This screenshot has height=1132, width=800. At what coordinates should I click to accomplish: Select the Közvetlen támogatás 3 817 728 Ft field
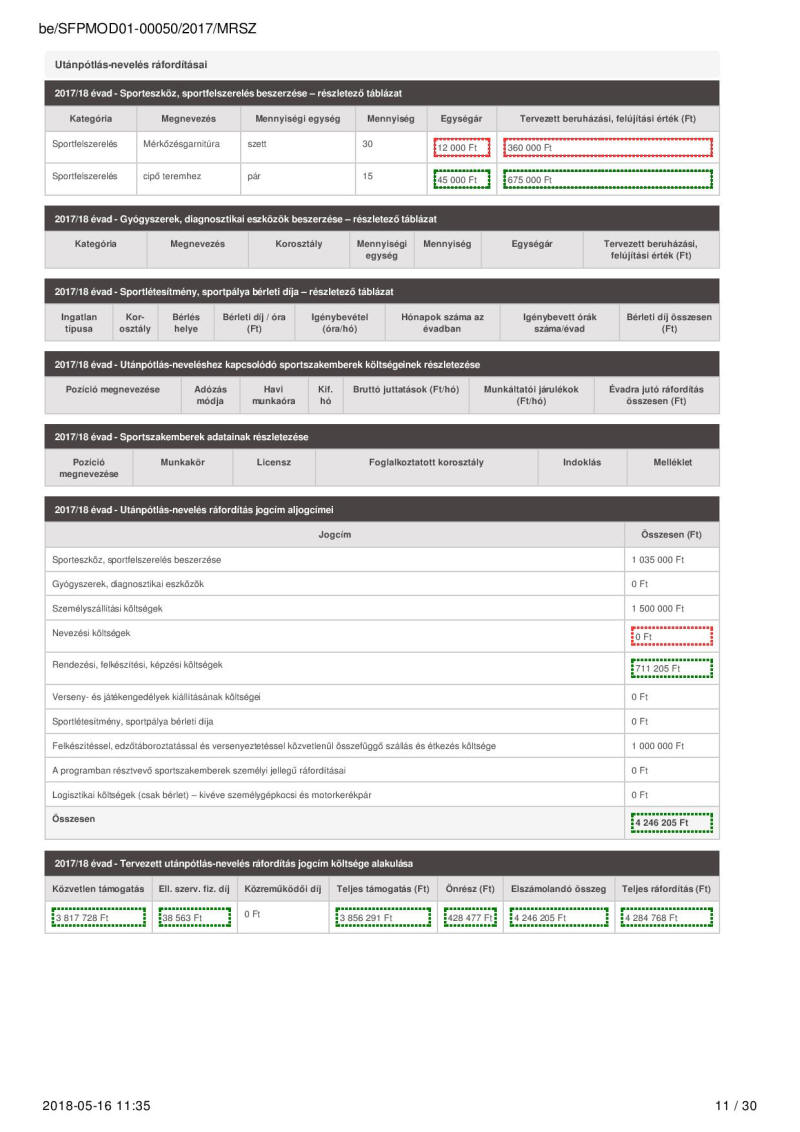pyautogui.click(x=96, y=917)
